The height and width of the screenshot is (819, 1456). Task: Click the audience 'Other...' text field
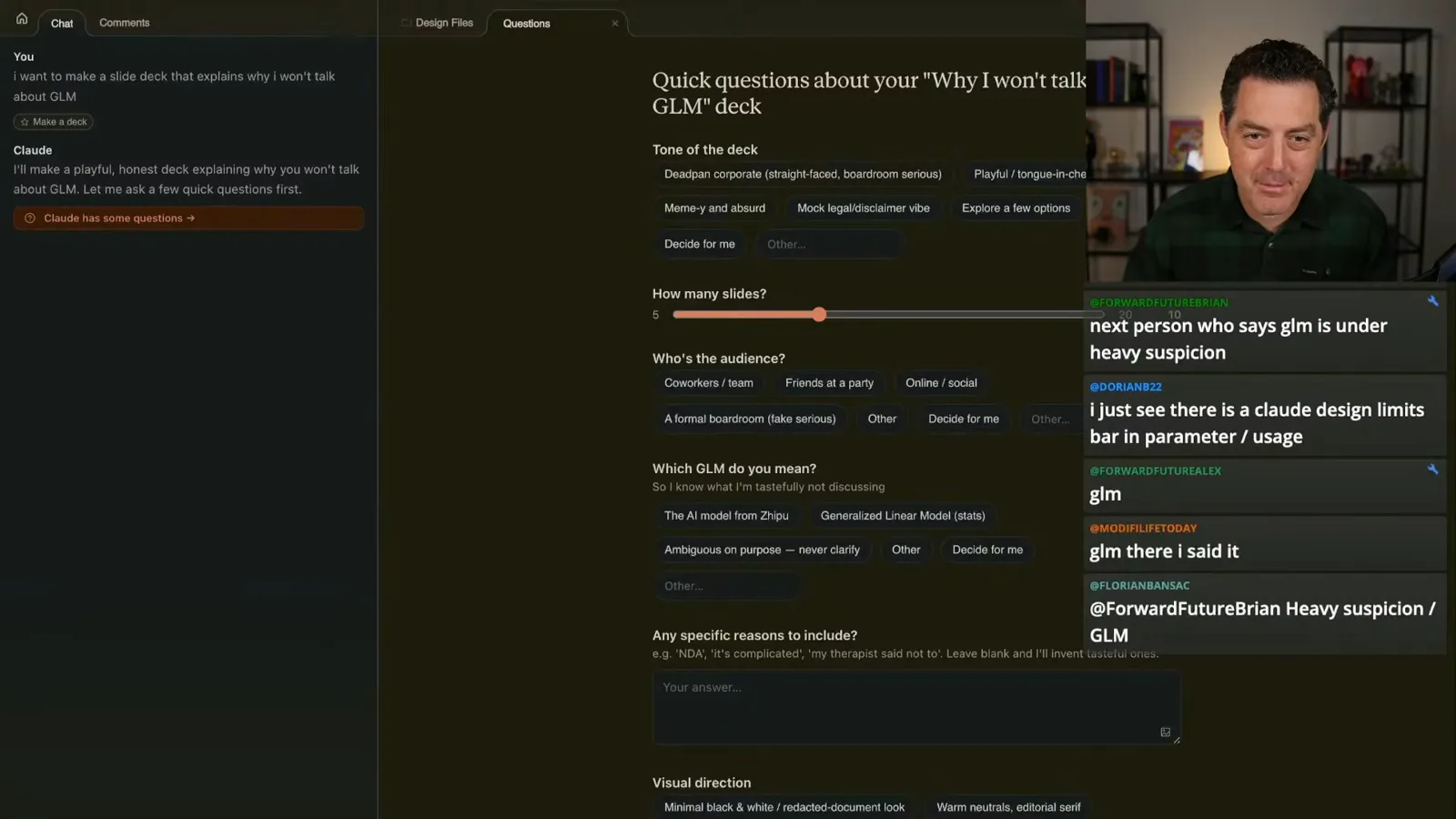point(1053,419)
